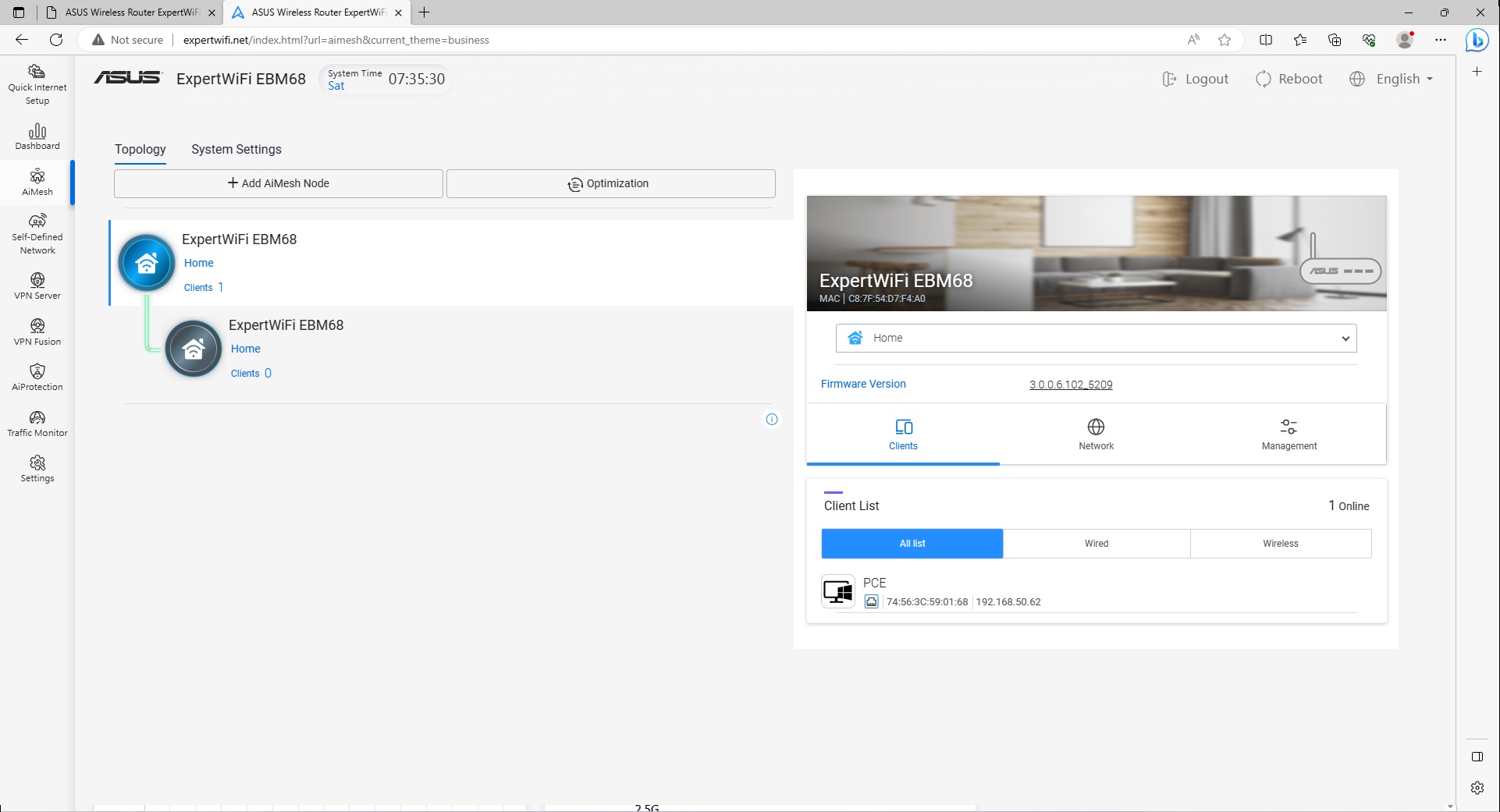Click the wired connection icon beside PCE MAC
This screenshot has width=1500, height=812.
pyautogui.click(x=871, y=601)
